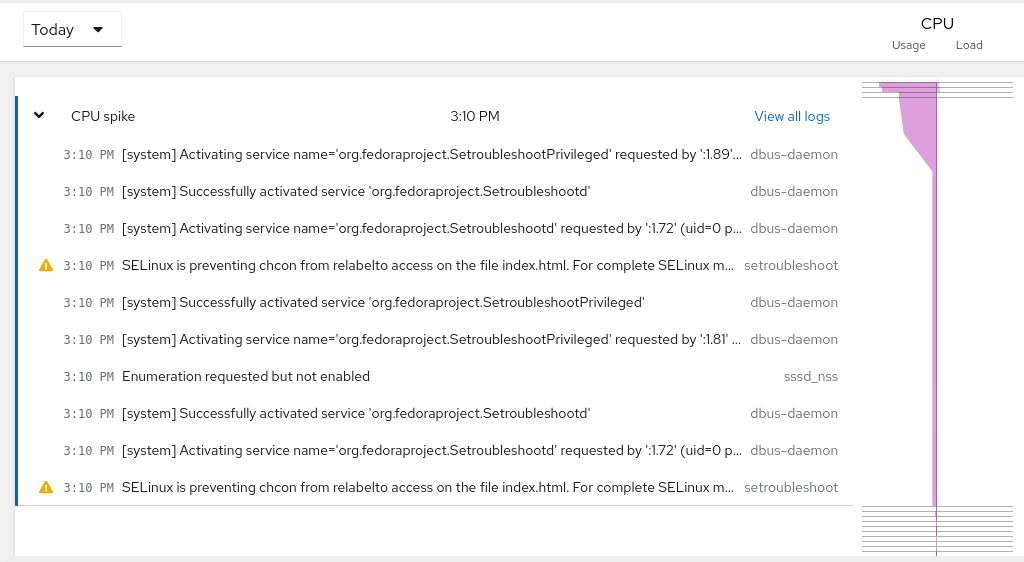The image size is (1024, 562).
Task: Click the first SELinux warning triangle icon
Action: [45, 266]
